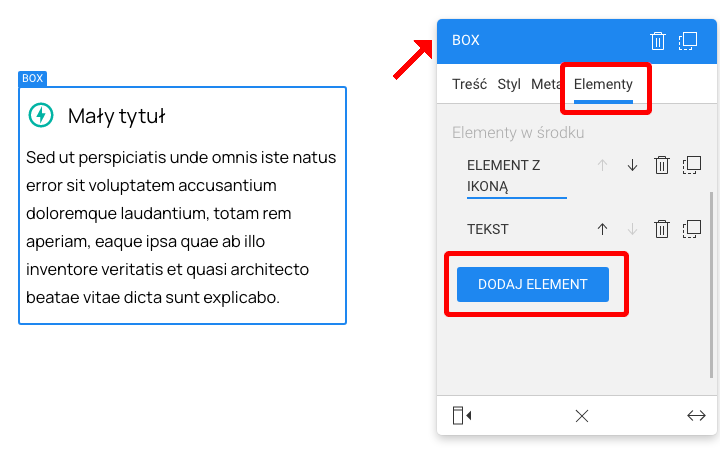Move TEKST element up with arrow
Viewport: 720px width, 461px height.
point(602,229)
